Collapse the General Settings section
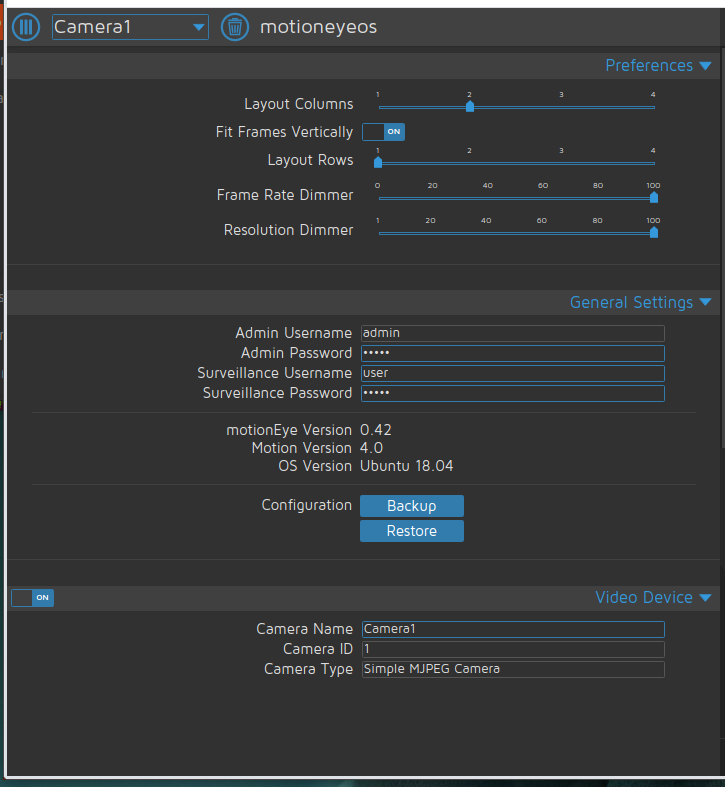Viewport: 725px width, 787px height. click(x=641, y=302)
